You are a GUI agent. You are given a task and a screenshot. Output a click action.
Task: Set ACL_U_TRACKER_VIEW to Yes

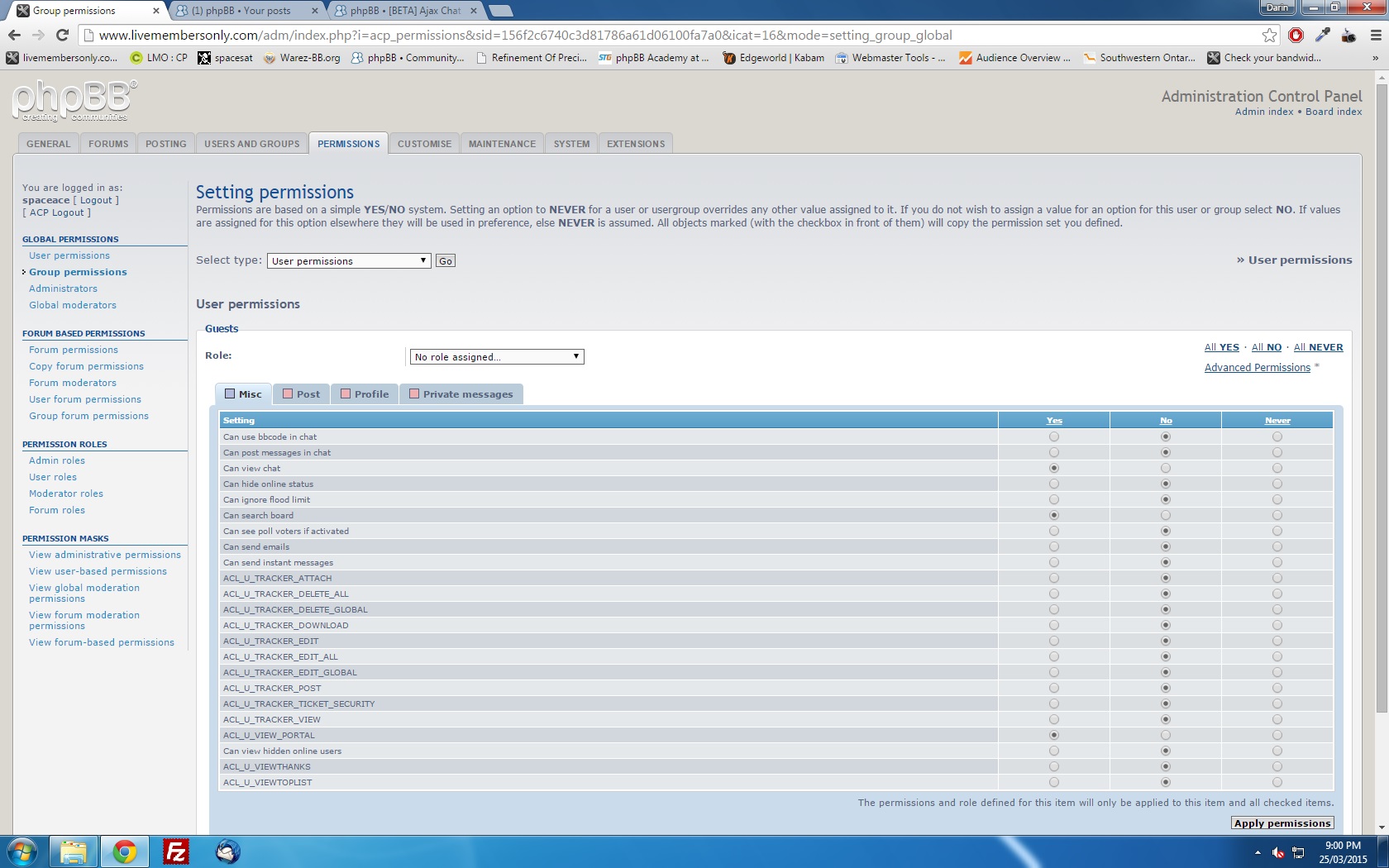click(1053, 719)
